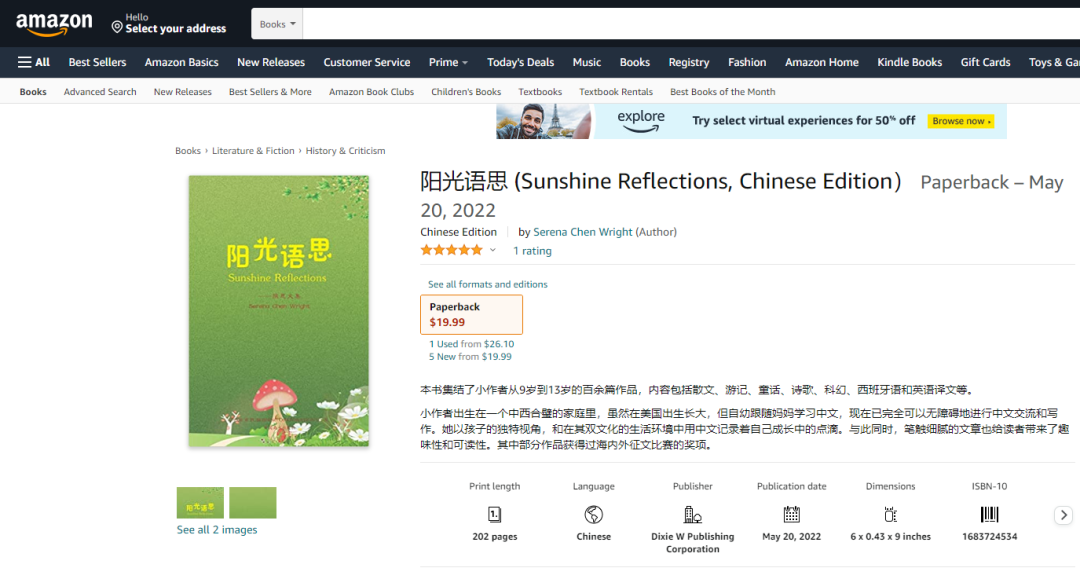
Task: Click the ISBN-10 barcode icon
Action: (989, 514)
